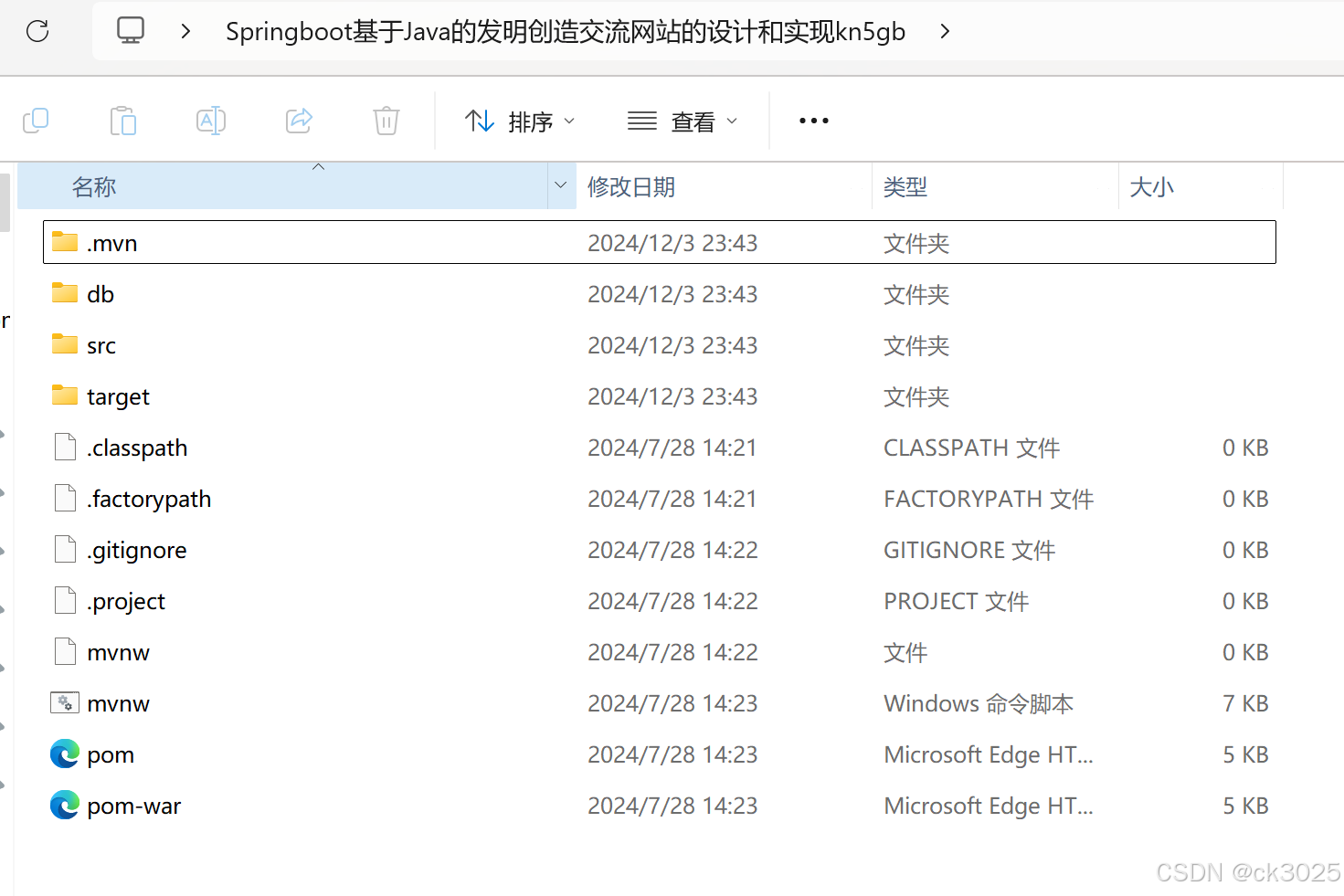
Task: Open the 名称 column filter dropdown arrow
Action: tap(561, 186)
